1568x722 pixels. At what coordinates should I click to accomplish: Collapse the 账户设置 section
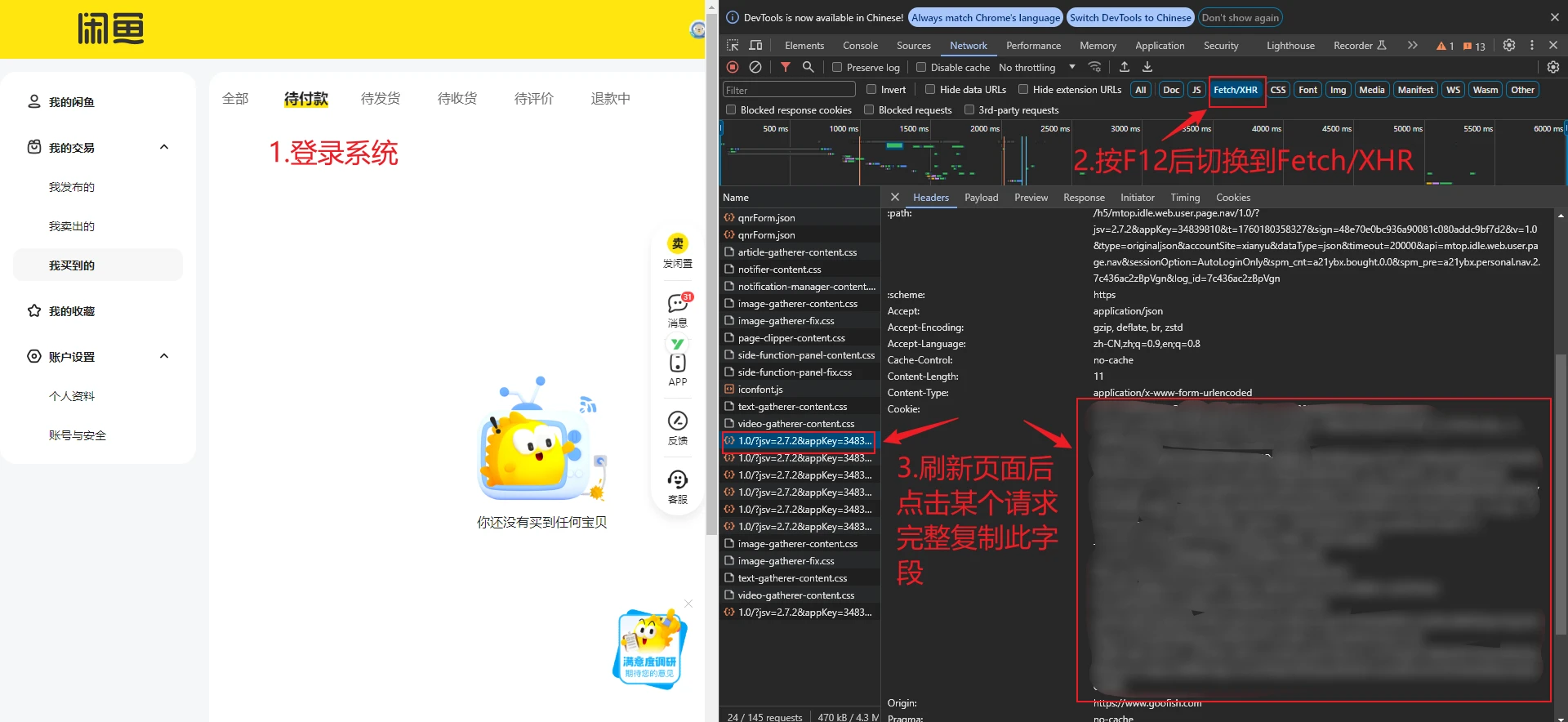click(164, 356)
